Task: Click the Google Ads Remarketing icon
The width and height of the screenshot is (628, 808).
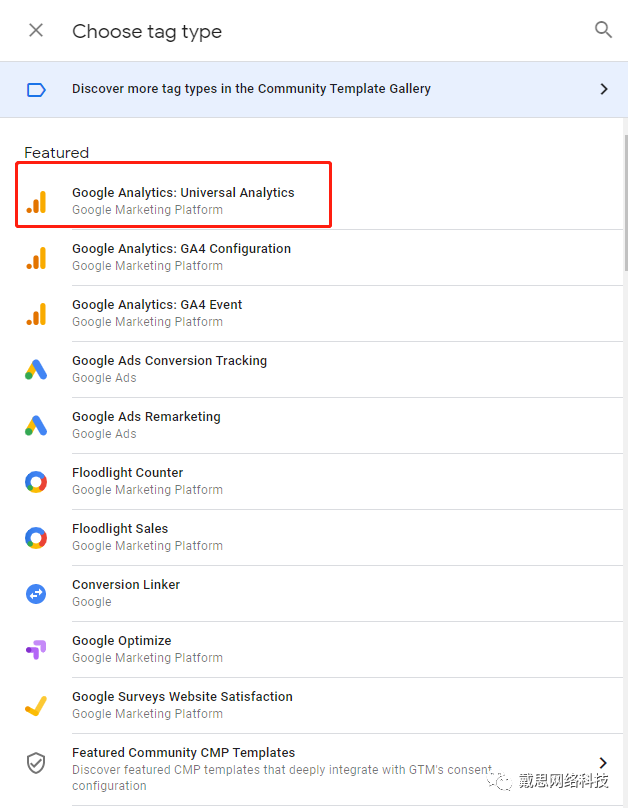Action: (x=36, y=426)
